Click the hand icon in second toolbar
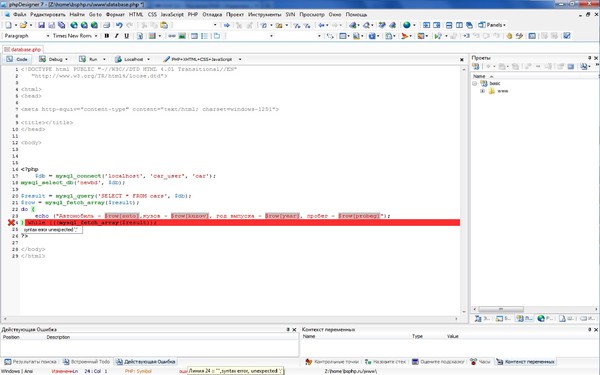600x375 pixels. 509,36
